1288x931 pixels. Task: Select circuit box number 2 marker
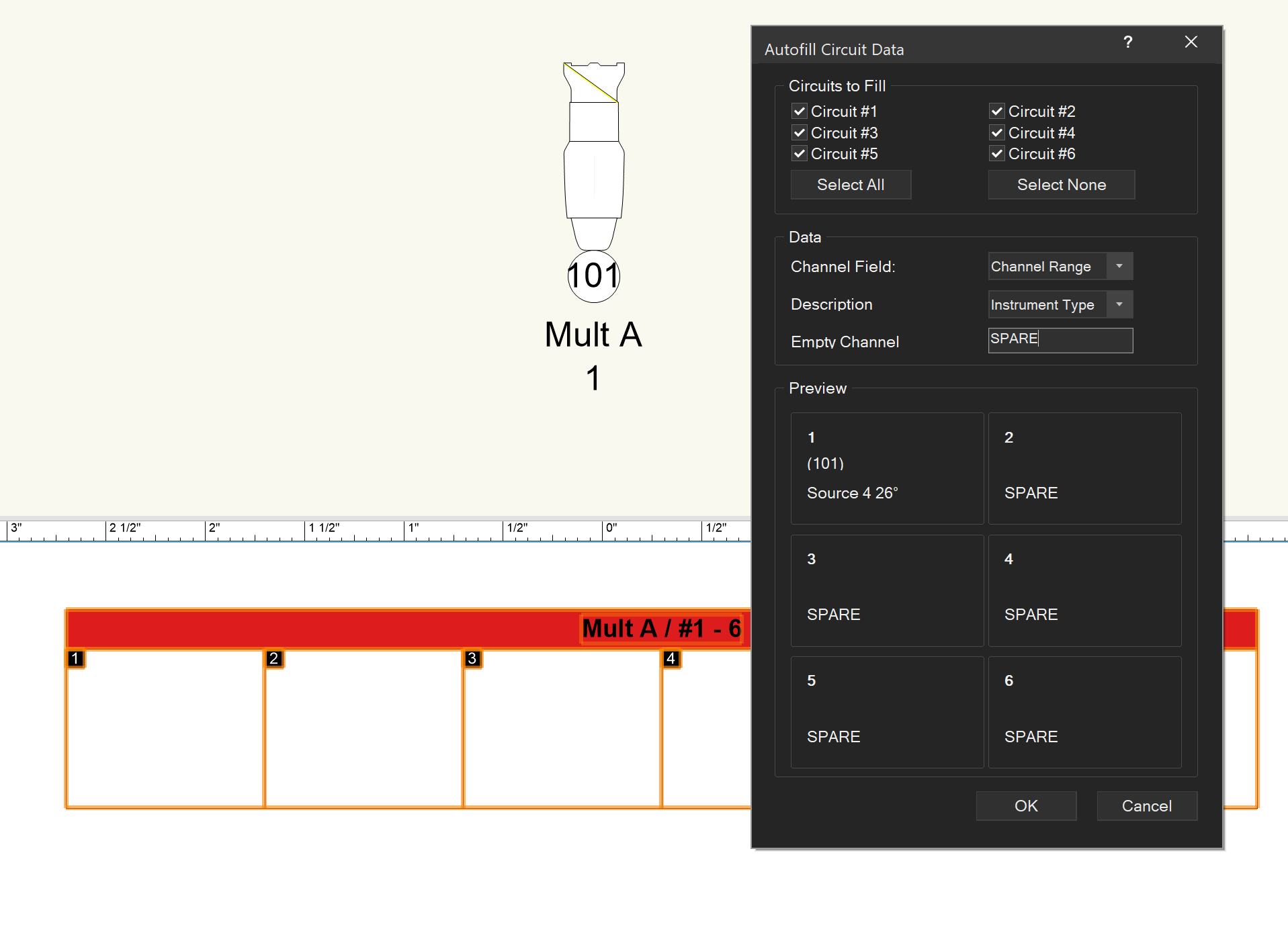(273, 658)
